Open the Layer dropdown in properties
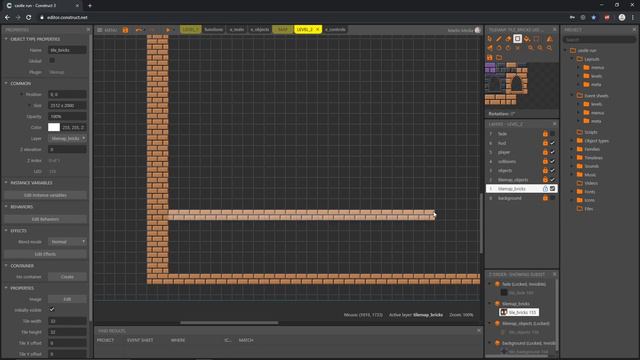 pyautogui.click(x=67, y=138)
